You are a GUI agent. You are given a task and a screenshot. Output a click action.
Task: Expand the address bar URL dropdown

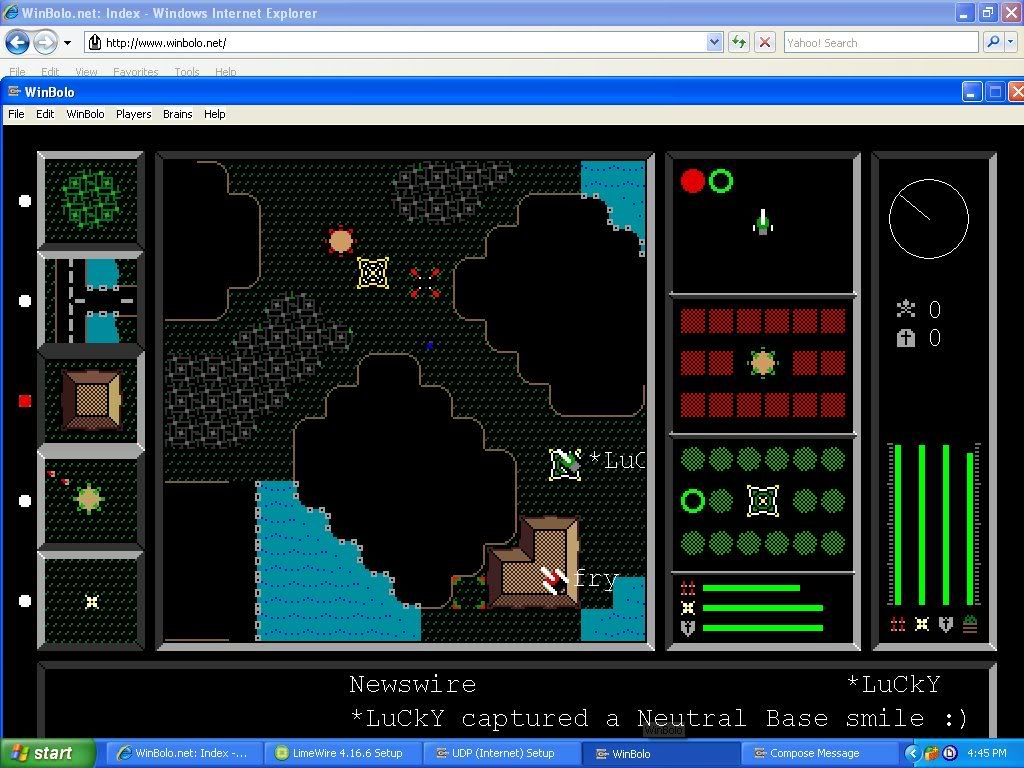pyautogui.click(x=714, y=42)
